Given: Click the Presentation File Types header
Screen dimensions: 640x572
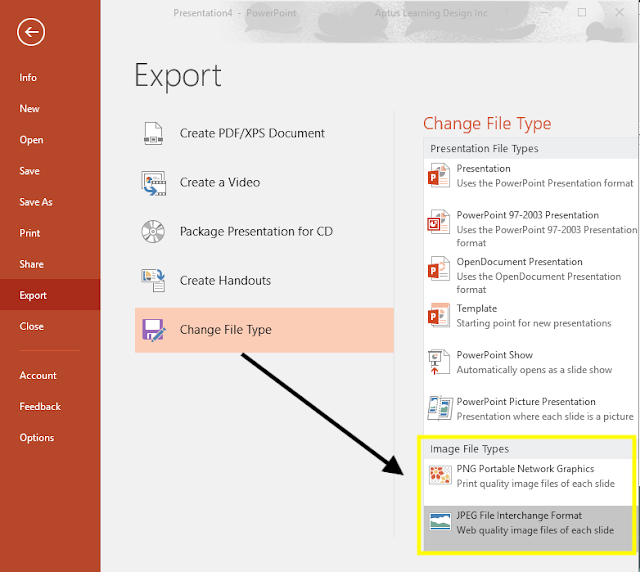Looking at the screenshot, I should pyautogui.click(x=484, y=148).
